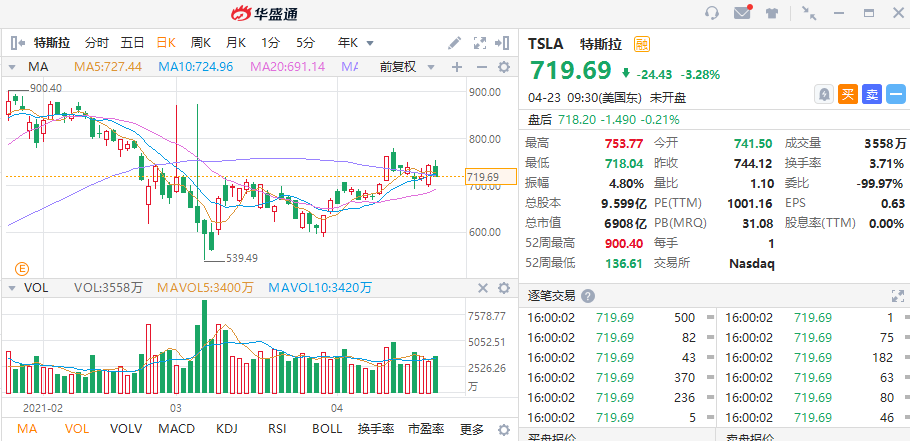Close the VOL indicator panel

(482, 288)
